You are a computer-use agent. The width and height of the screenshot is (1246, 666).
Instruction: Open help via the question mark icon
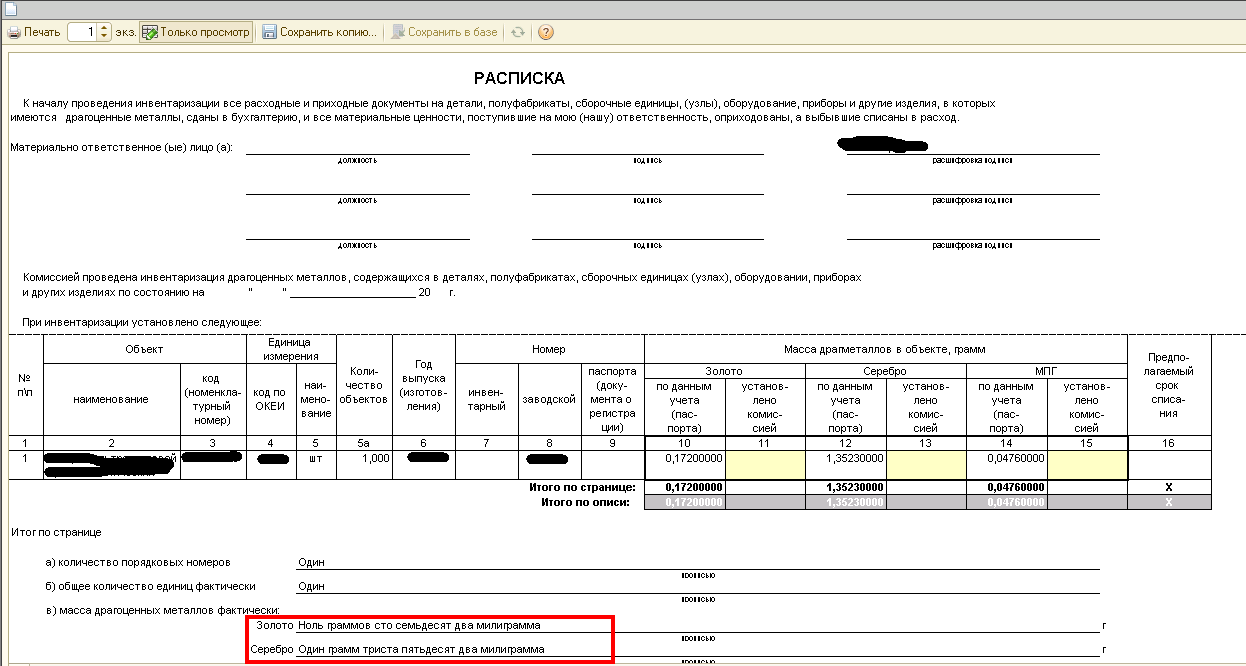pyautogui.click(x=546, y=32)
